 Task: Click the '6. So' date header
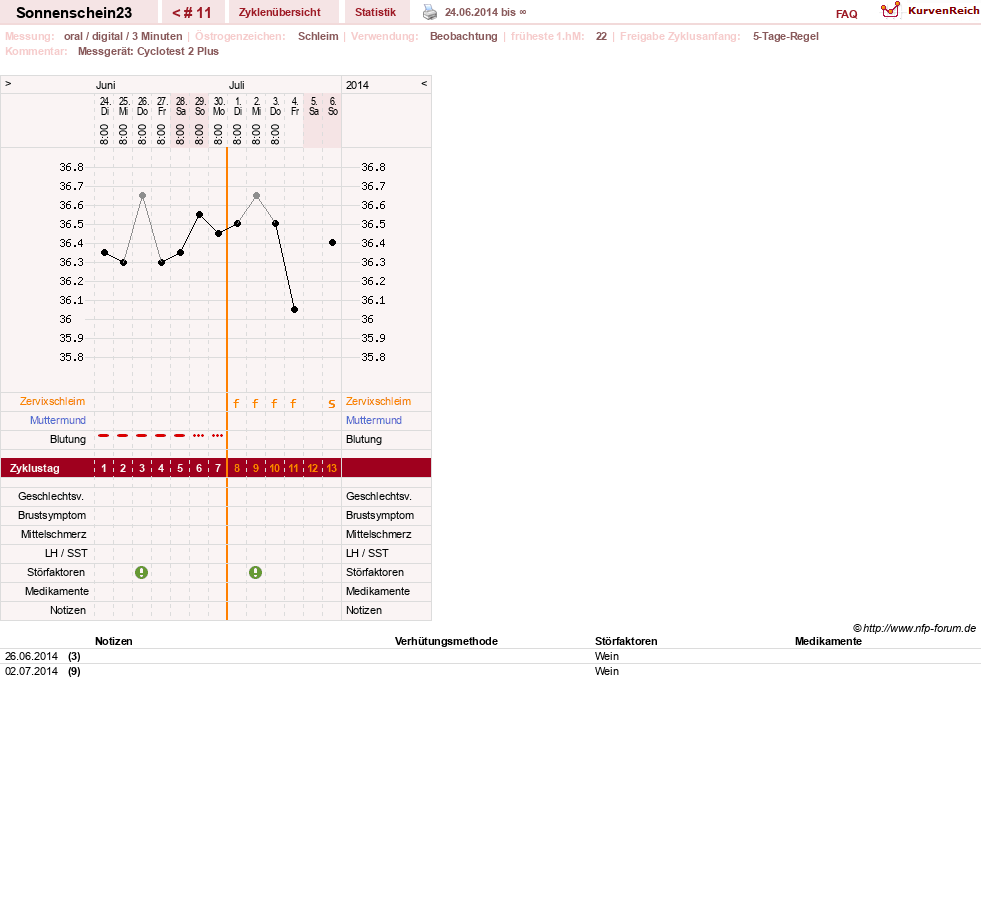(333, 106)
